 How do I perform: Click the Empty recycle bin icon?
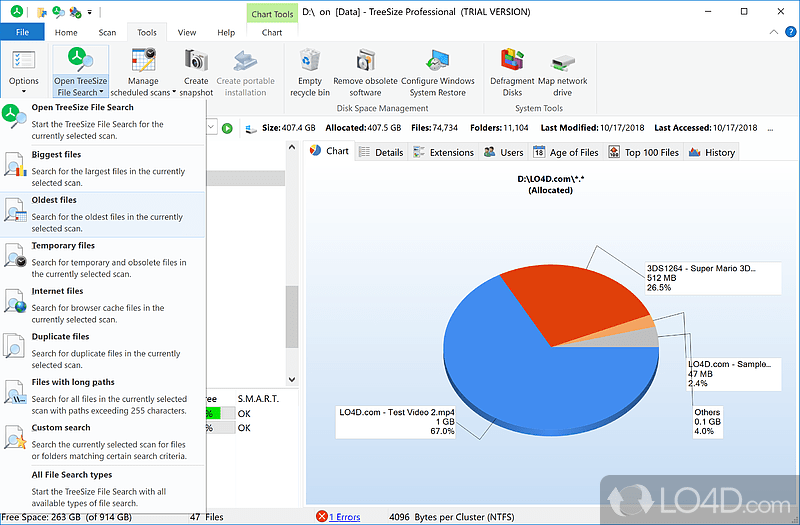point(310,60)
